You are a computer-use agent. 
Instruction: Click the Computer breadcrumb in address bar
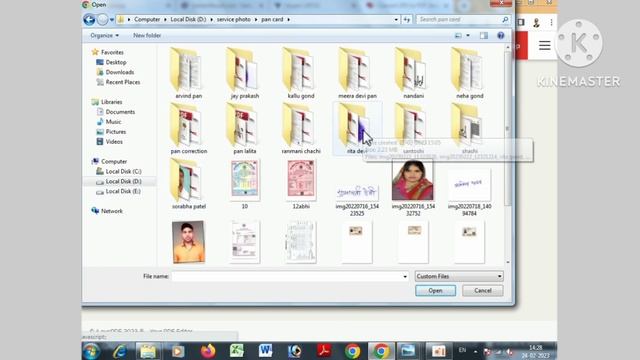147,19
